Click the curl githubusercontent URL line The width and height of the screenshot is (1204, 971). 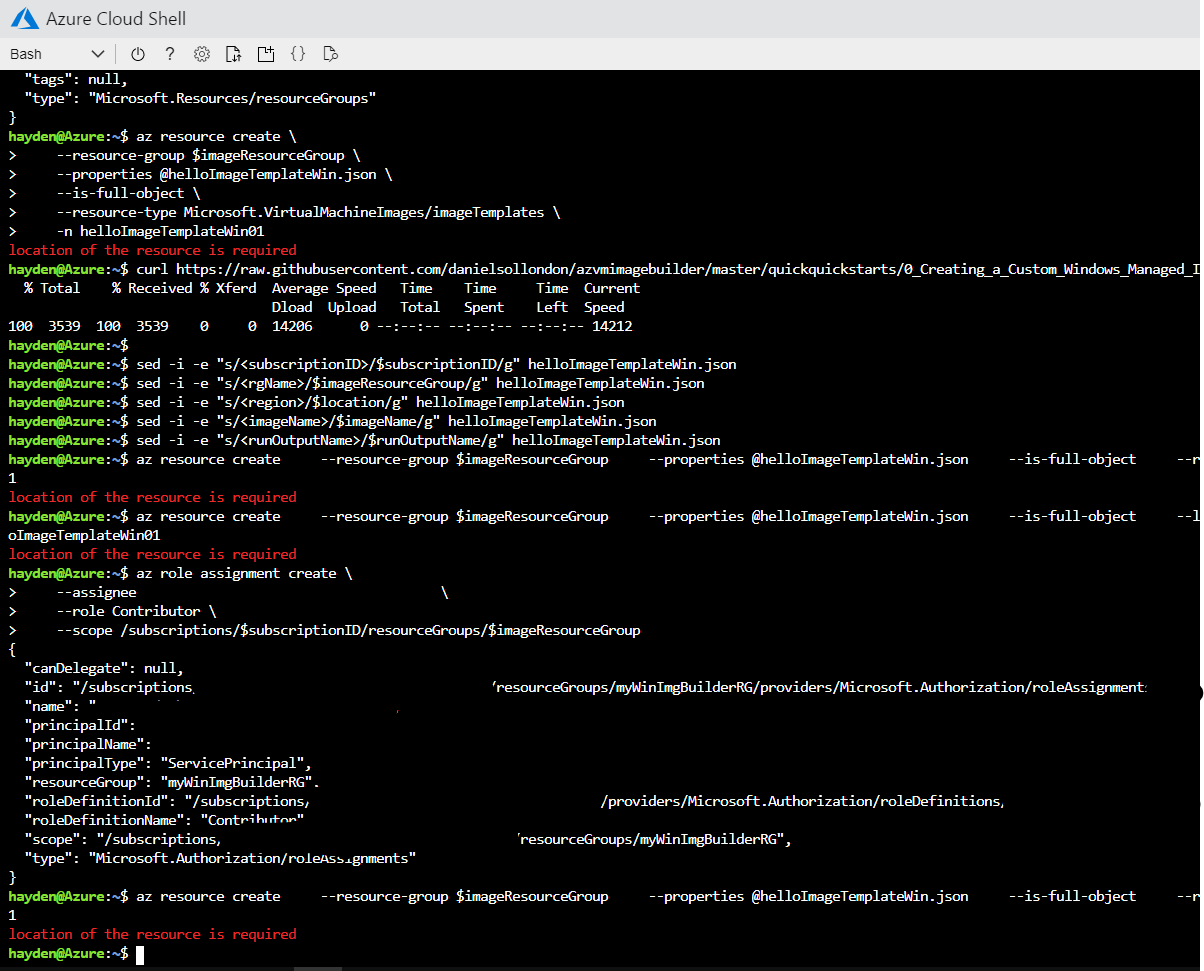click(x=604, y=269)
